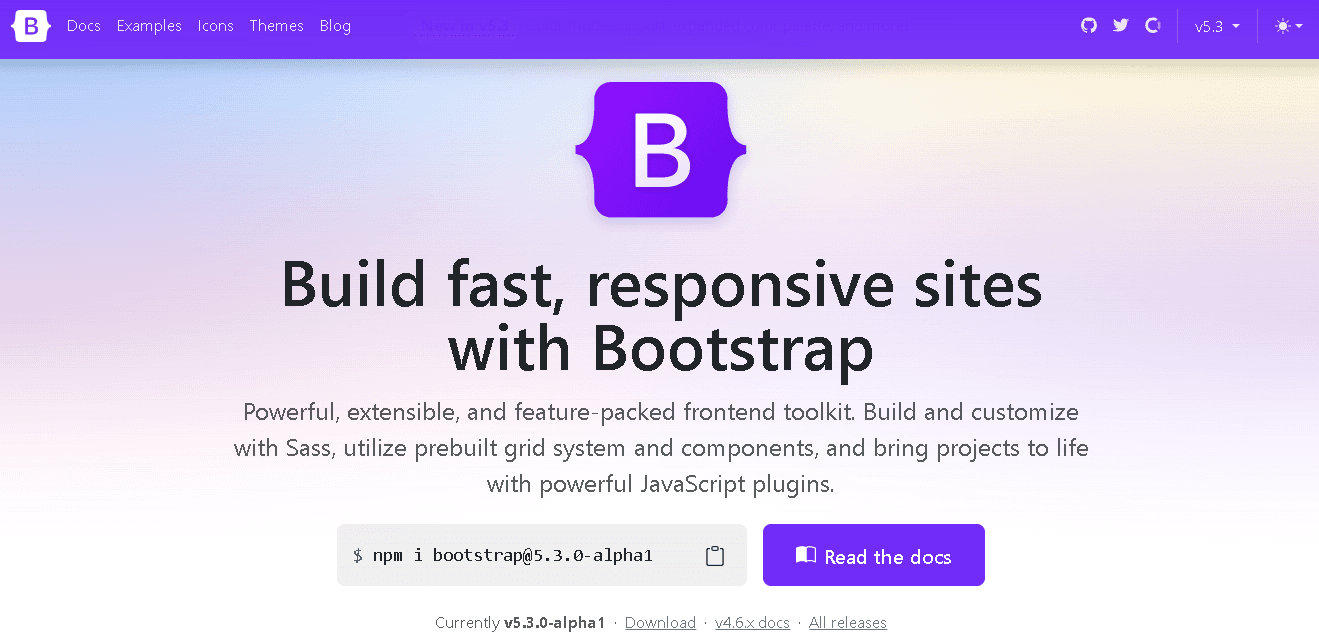Open Blog in the navbar
This screenshot has width=1319, height=641.
coord(335,26)
